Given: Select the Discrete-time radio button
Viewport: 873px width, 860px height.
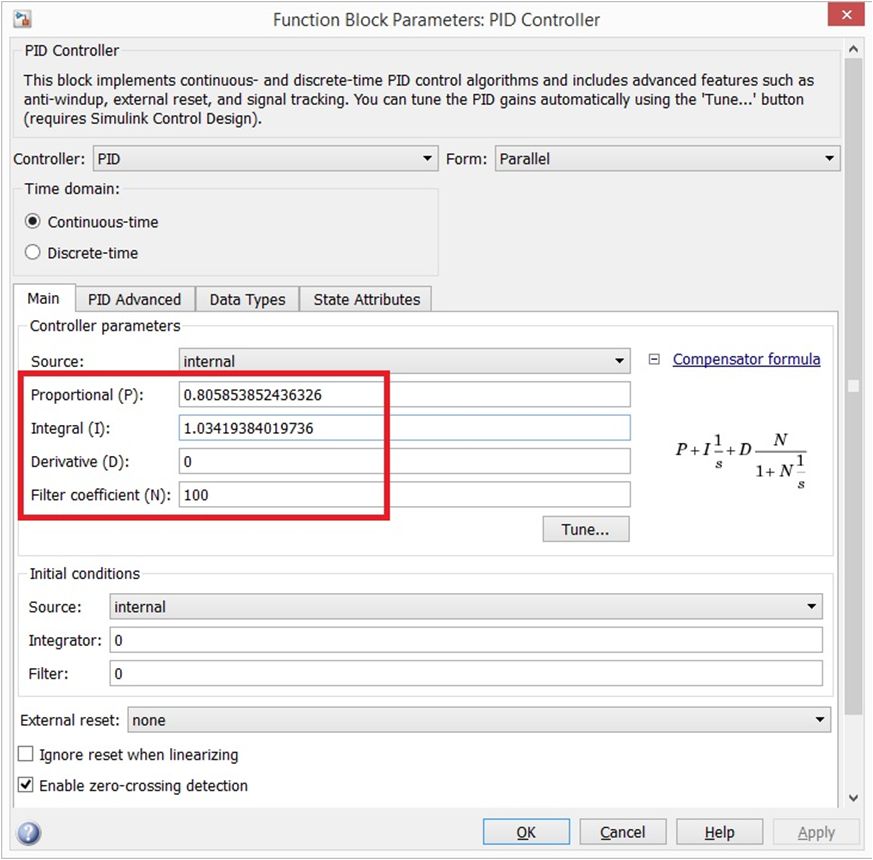Looking at the screenshot, I should click(x=33, y=252).
